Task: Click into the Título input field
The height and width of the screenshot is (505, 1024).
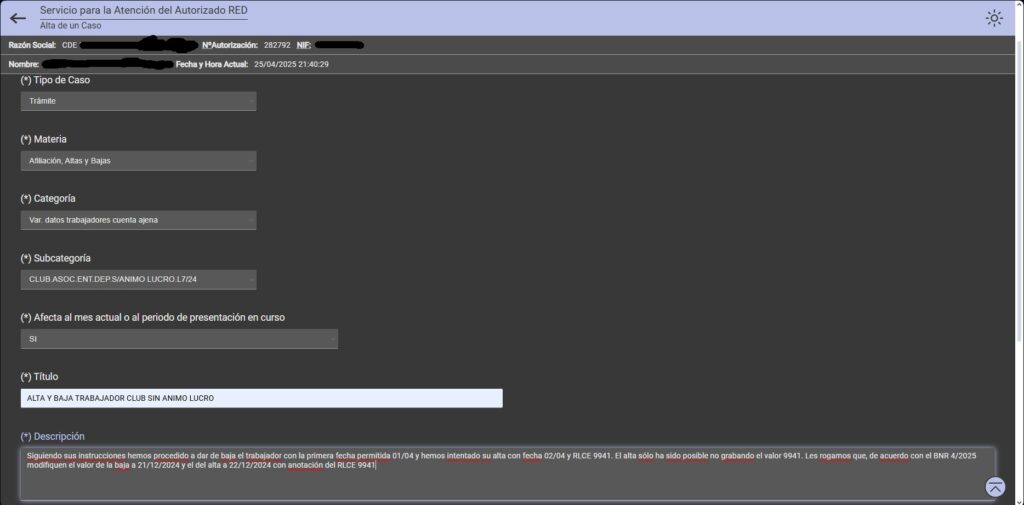Action: [x=261, y=398]
